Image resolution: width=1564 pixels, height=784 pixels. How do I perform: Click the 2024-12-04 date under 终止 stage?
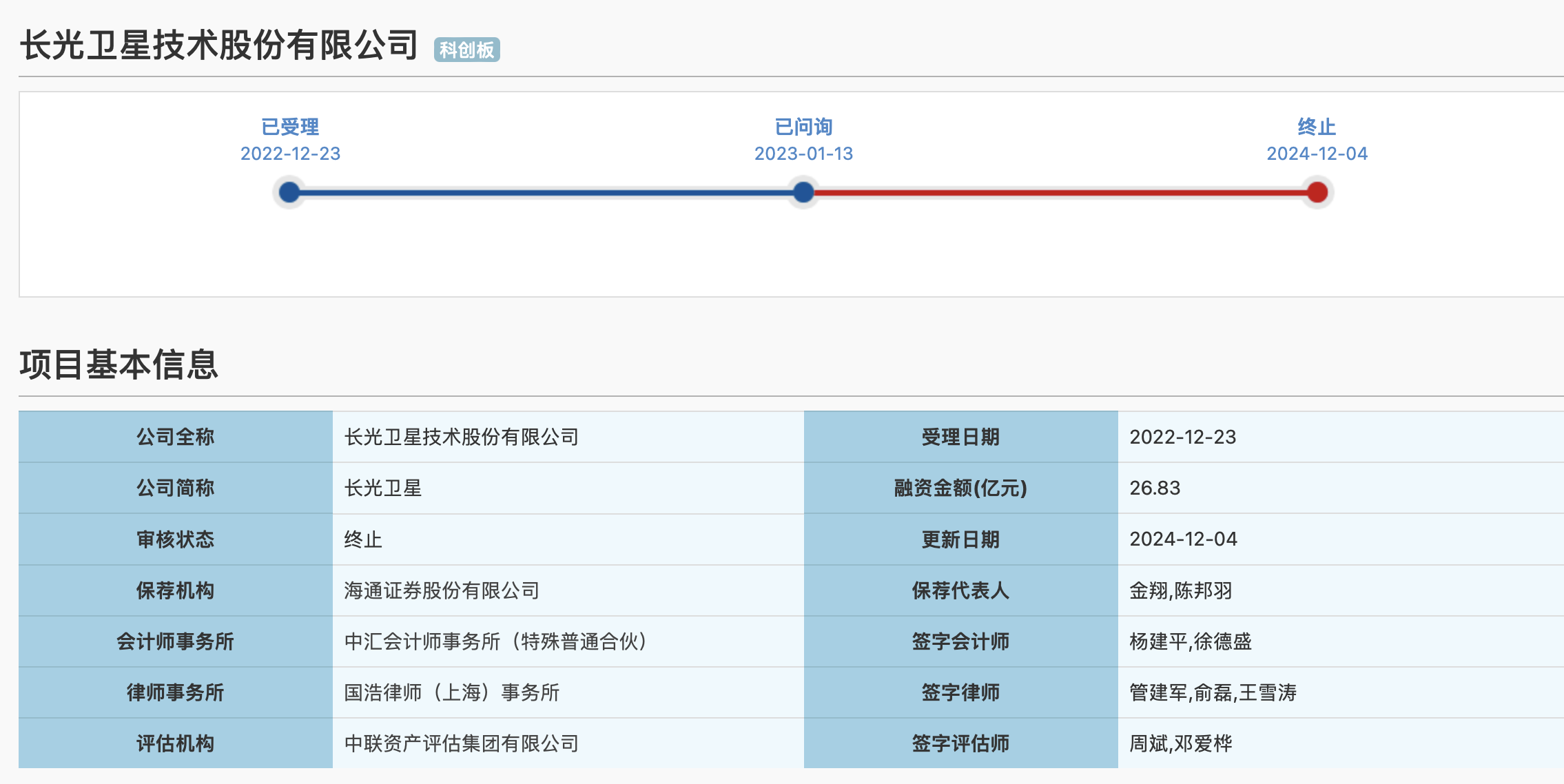pyautogui.click(x=1317, y=154)
